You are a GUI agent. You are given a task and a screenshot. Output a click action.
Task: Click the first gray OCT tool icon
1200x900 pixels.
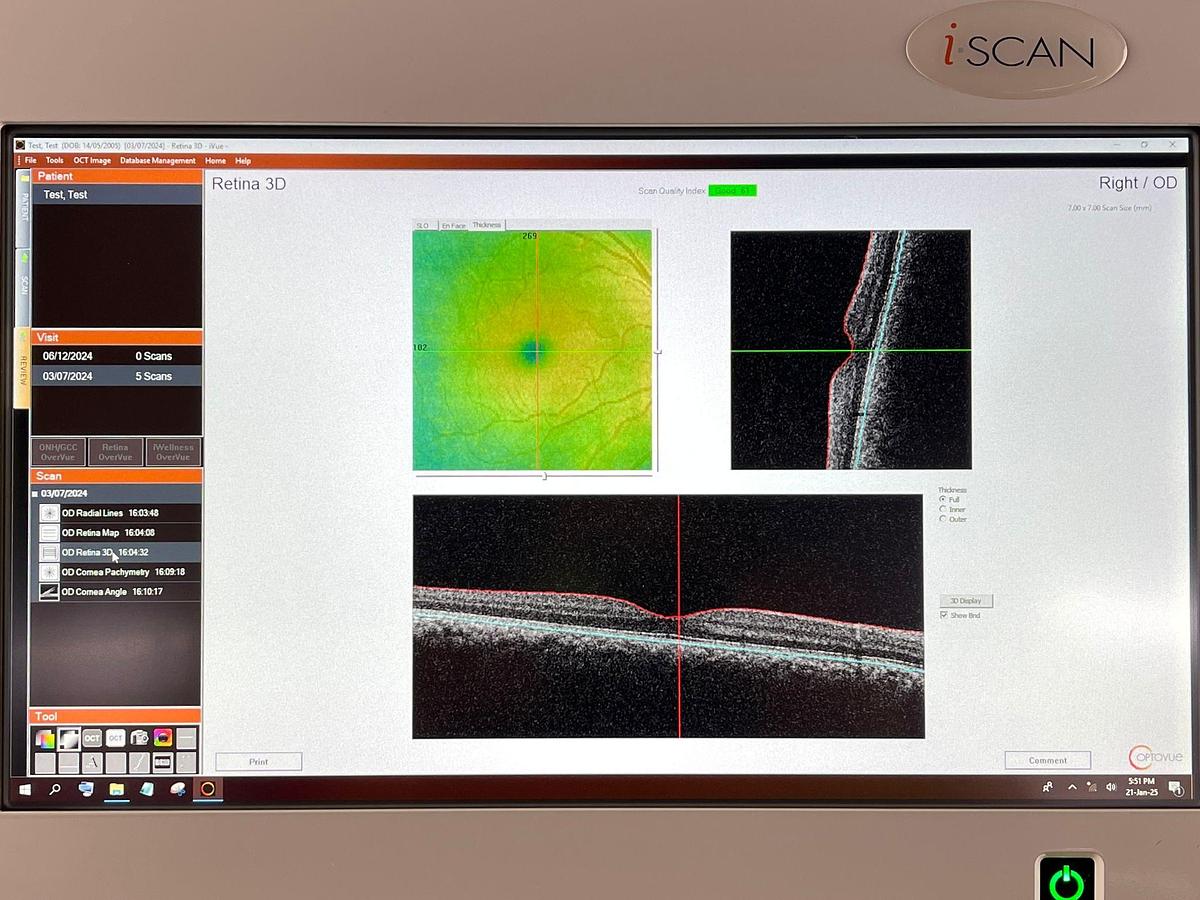pyautogui.click(x=92, y=739)
